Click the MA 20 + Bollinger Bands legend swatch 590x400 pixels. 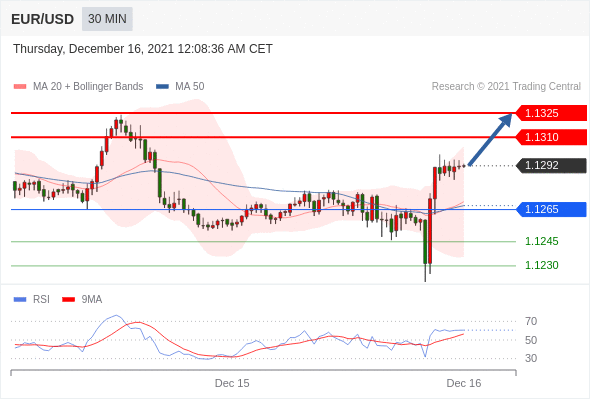(x=20, y=87)
